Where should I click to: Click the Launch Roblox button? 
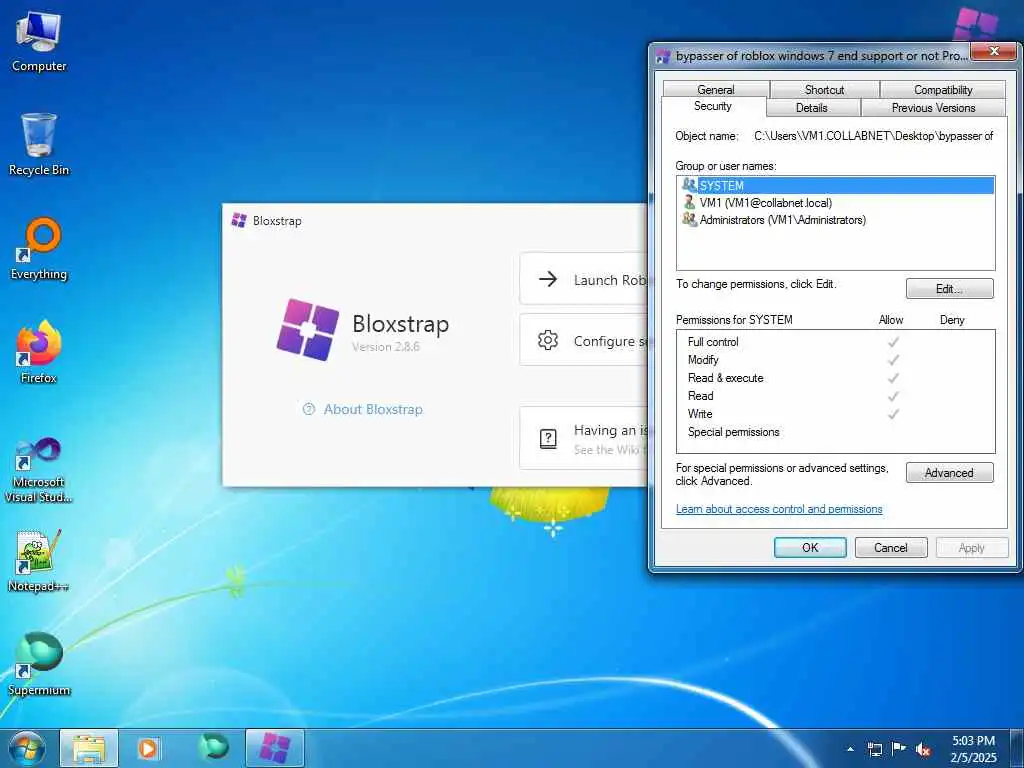tap(584, 279)
